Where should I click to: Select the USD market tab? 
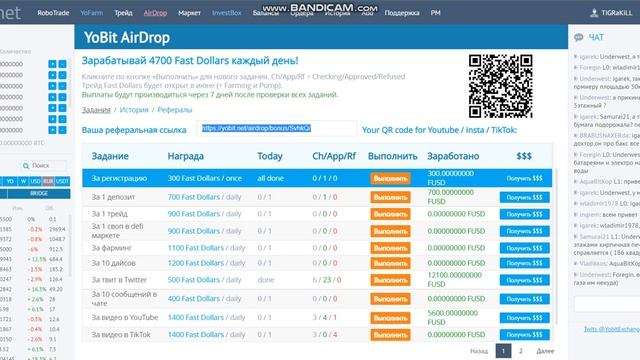36,181
